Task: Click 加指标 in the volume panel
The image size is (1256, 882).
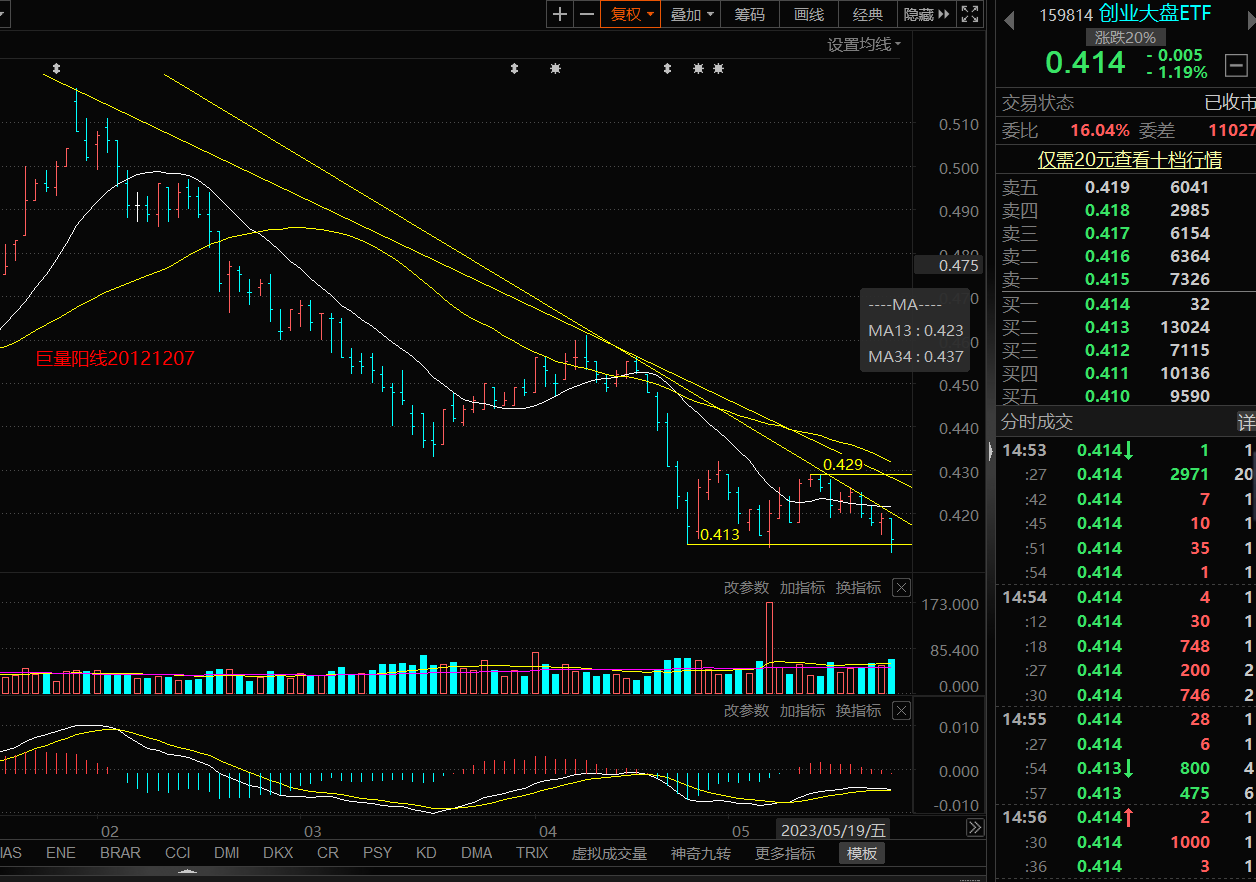Action: 803,587
